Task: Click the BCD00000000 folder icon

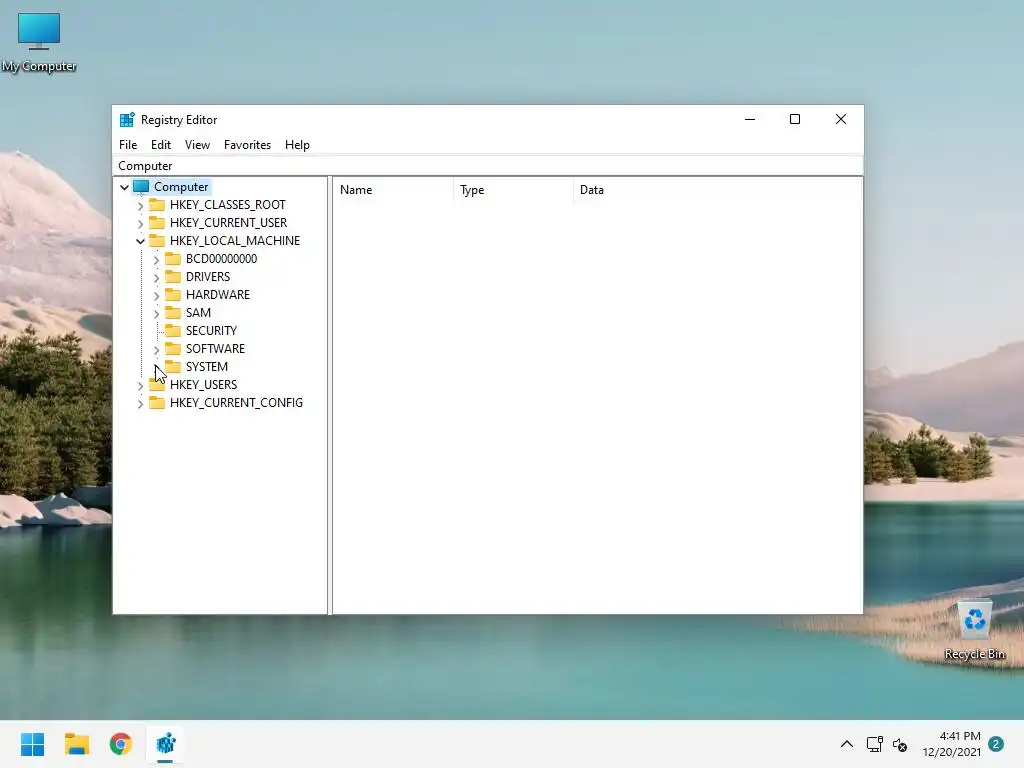Action: (172, 259)
